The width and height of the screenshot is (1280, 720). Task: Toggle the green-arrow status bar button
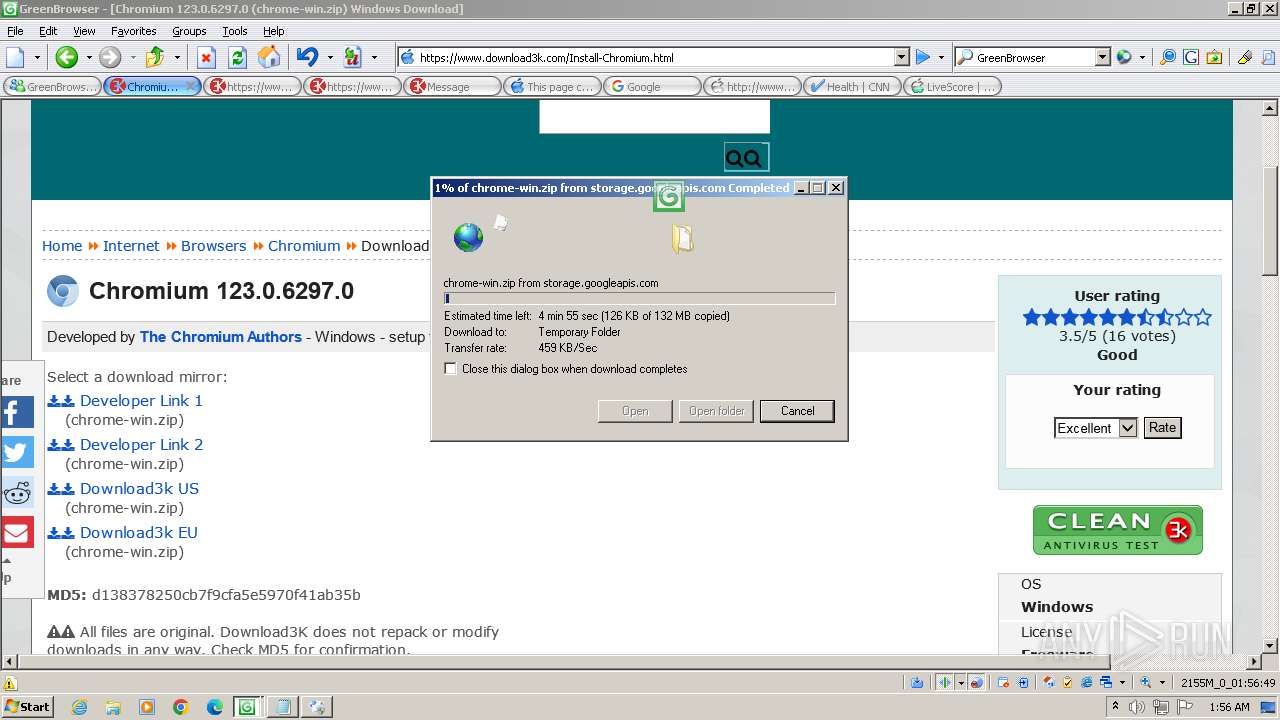pyautogui.click(x=945, y=682)
